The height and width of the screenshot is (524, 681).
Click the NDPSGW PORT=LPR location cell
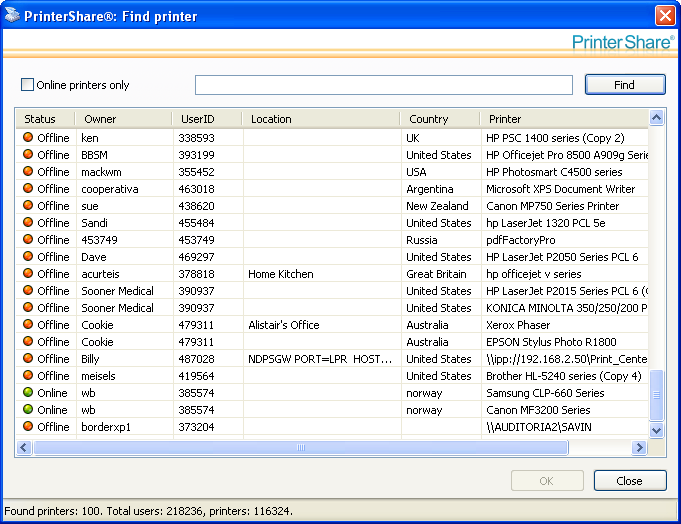(320, 359)
